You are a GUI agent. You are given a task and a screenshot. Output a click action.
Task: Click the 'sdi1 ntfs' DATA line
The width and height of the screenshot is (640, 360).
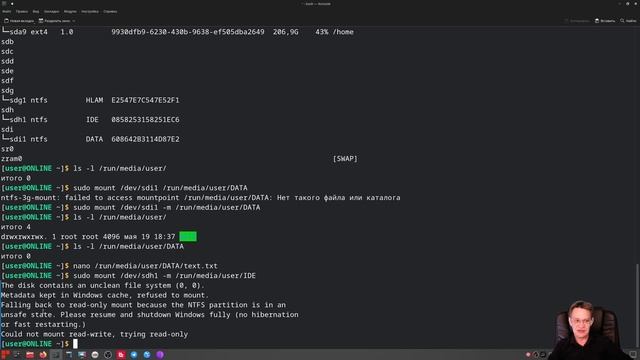pos(90,139)
